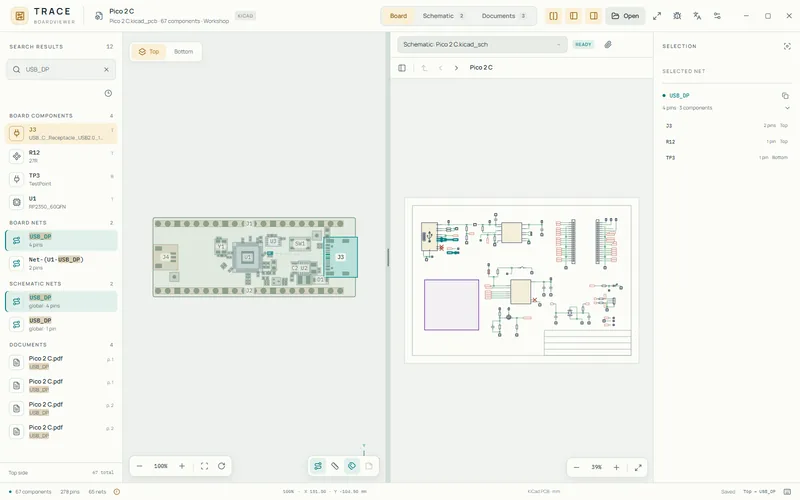Click the board zoom 100% value

click(x=161, y=466)
